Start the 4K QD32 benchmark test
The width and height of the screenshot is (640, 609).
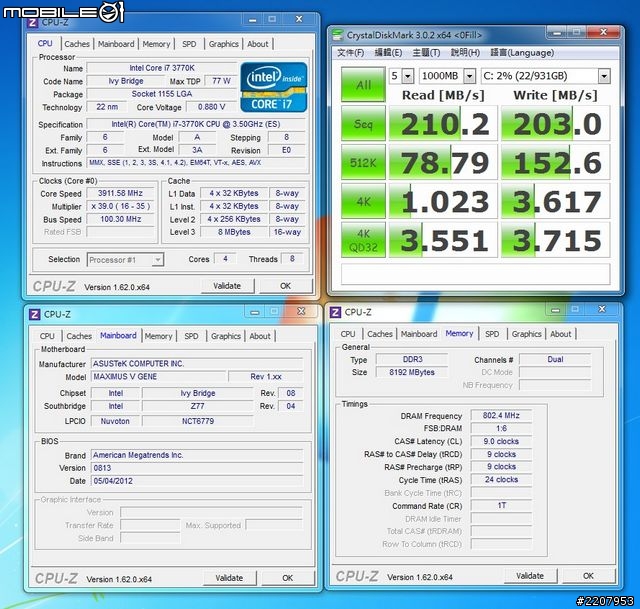(x=363, y=240)
